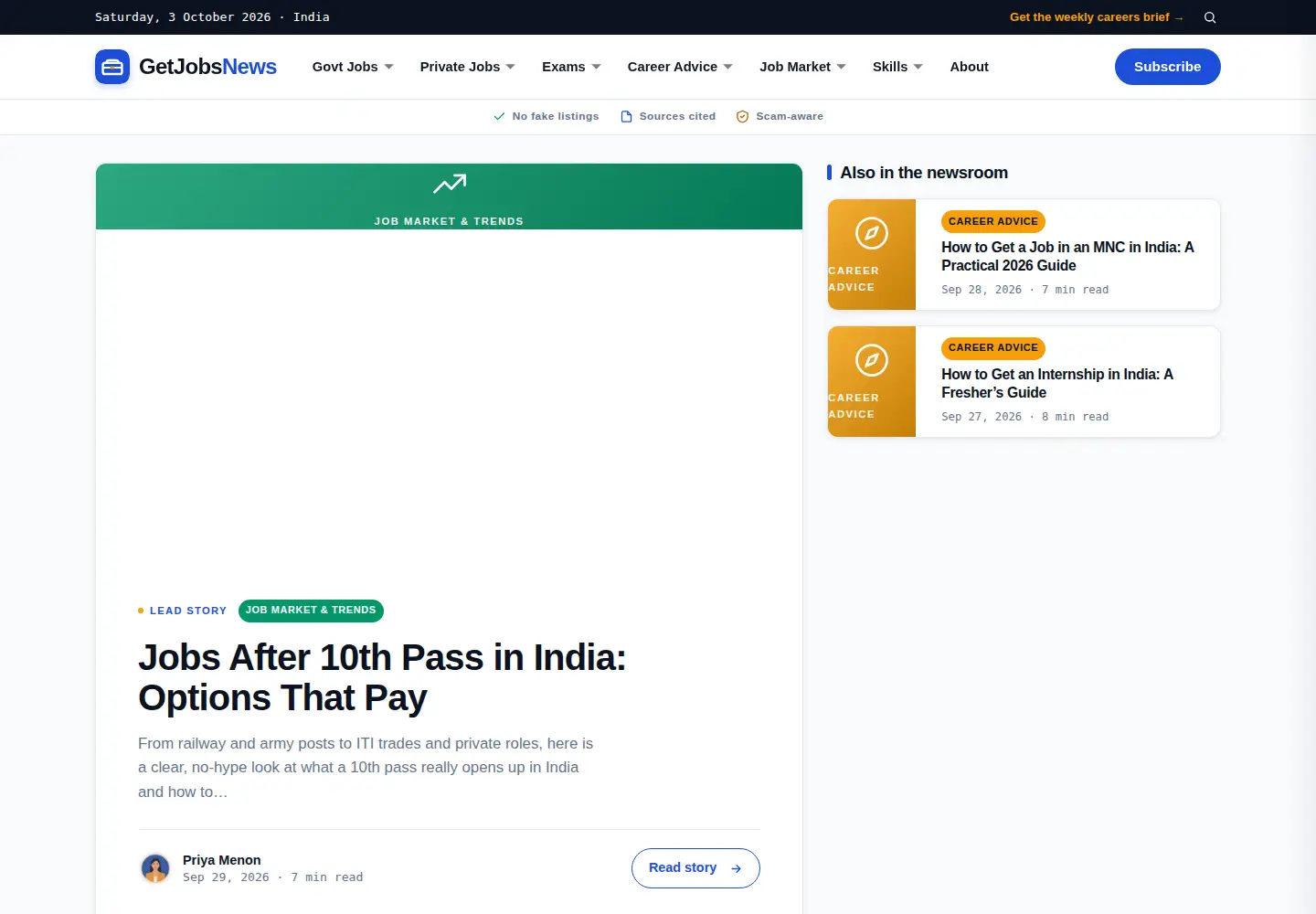The width and height of the screenshot is (1316, 914).
Task: Click Career Advice badge on MNC card
Action: (x=993, y=221)
